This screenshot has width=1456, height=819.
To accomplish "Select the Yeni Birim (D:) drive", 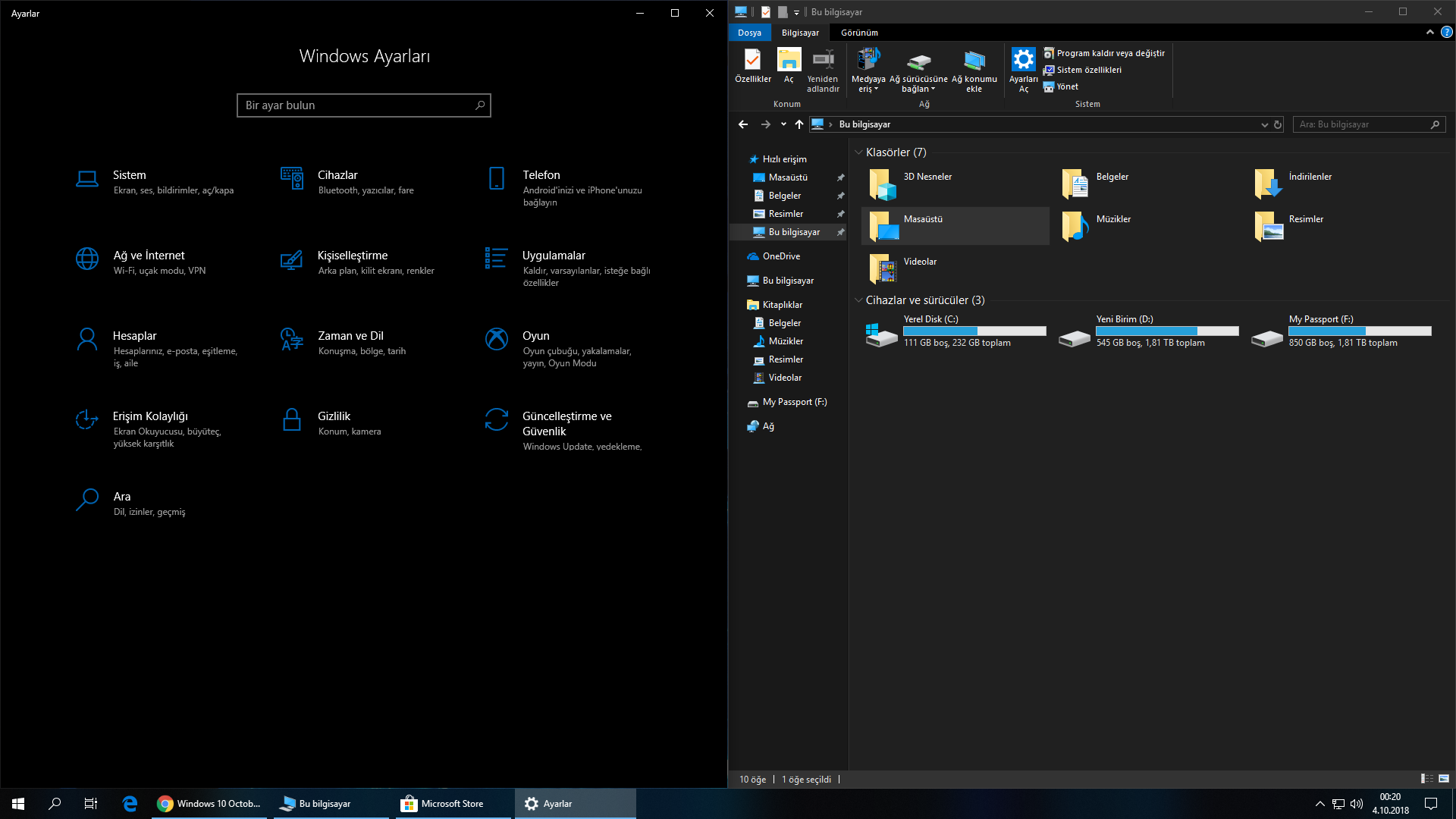I will 1148,331.
